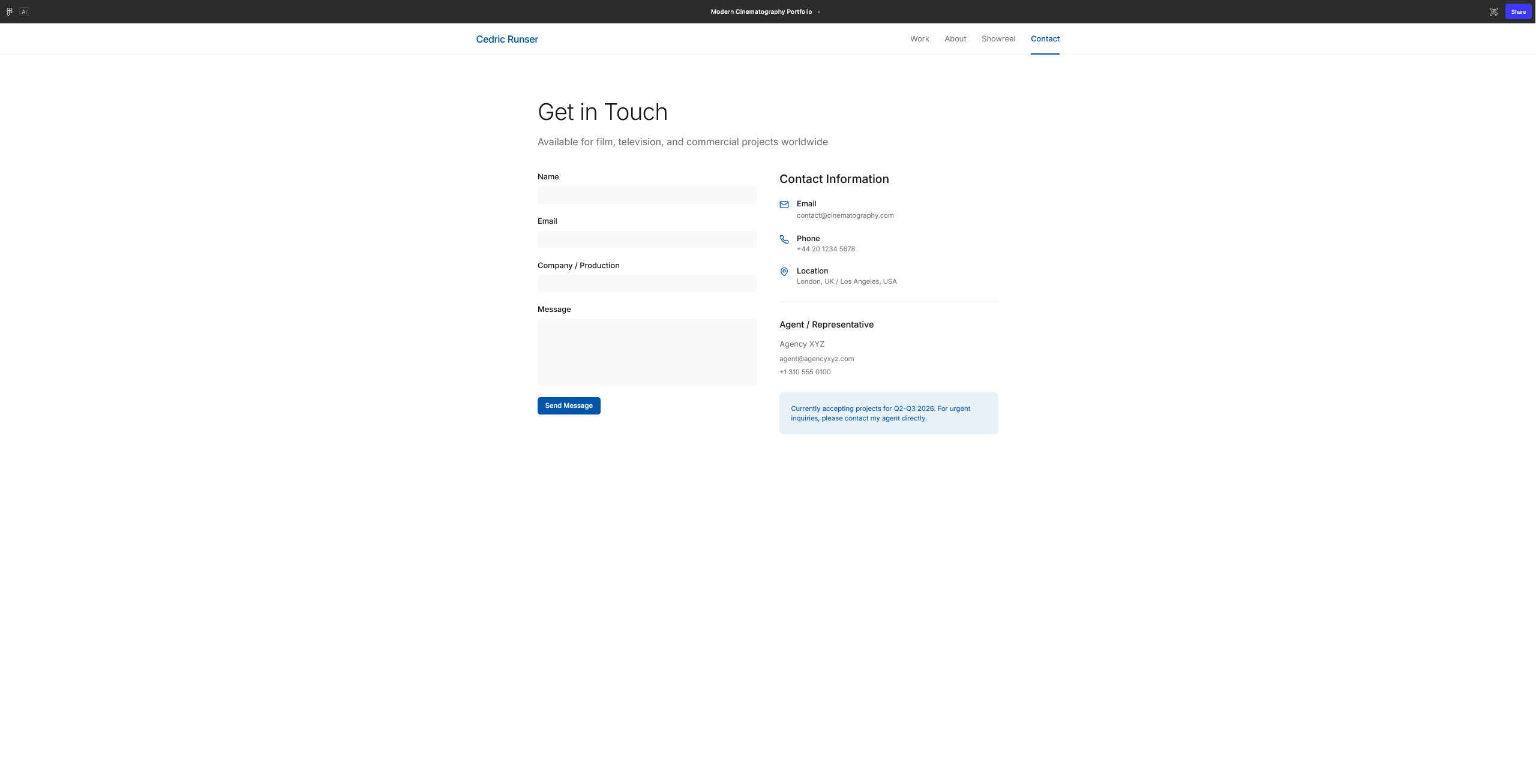1536x784 pixels.
Task: Click the edit-in-Figma icon near Share
Action: point(1494,11)
